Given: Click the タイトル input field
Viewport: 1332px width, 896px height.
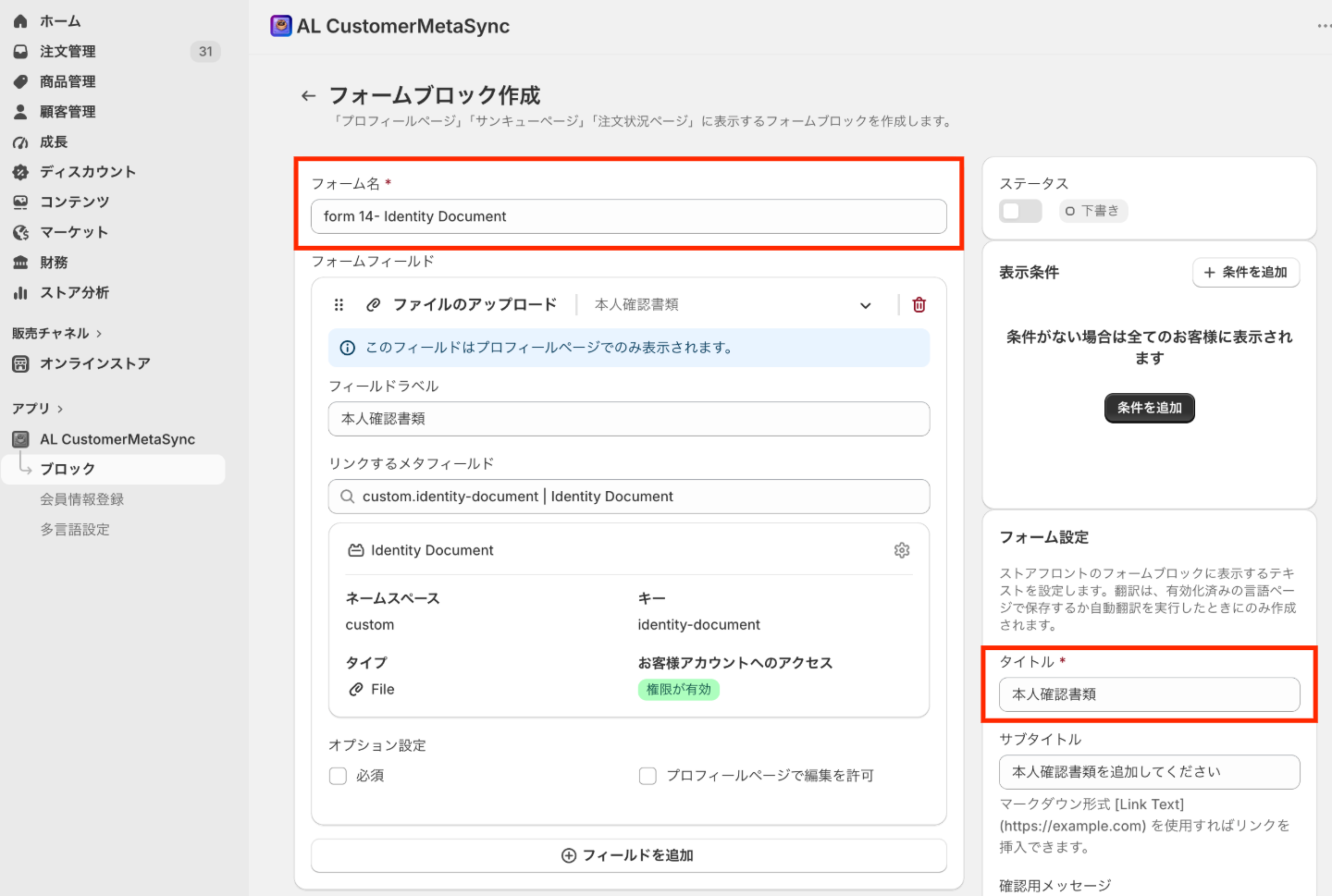Looking at the screenshot, I should click(x=1150, y=694).
